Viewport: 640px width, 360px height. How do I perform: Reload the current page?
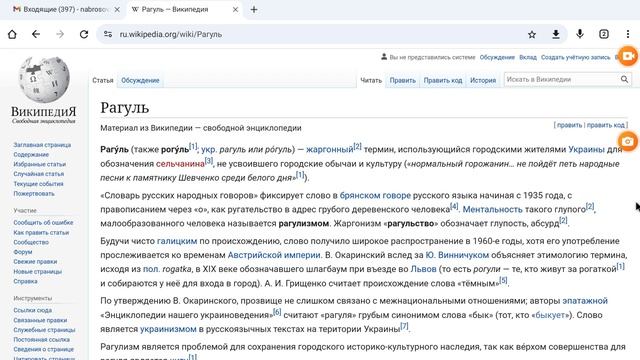point(84,34)
